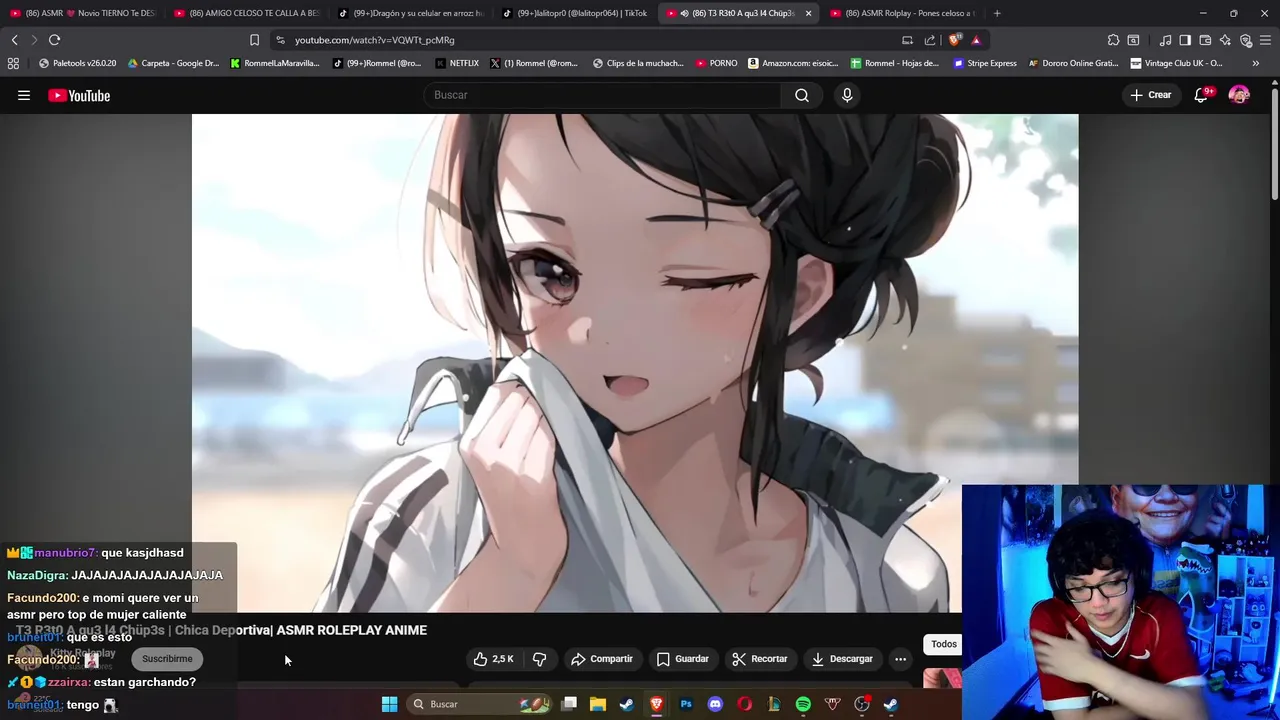Click inside the YouTube Buscar search field
1280x720 pixels.
click(x=603, y=95)
